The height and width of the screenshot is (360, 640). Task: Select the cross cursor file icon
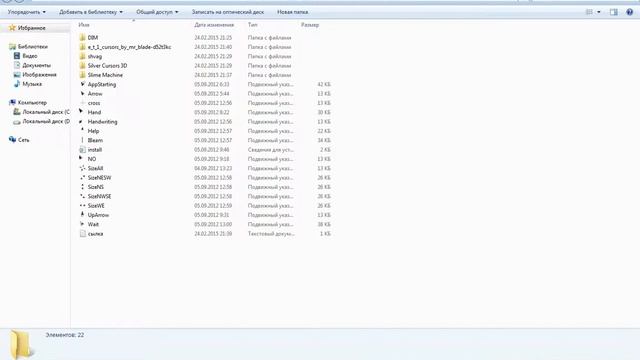point(82,103)
